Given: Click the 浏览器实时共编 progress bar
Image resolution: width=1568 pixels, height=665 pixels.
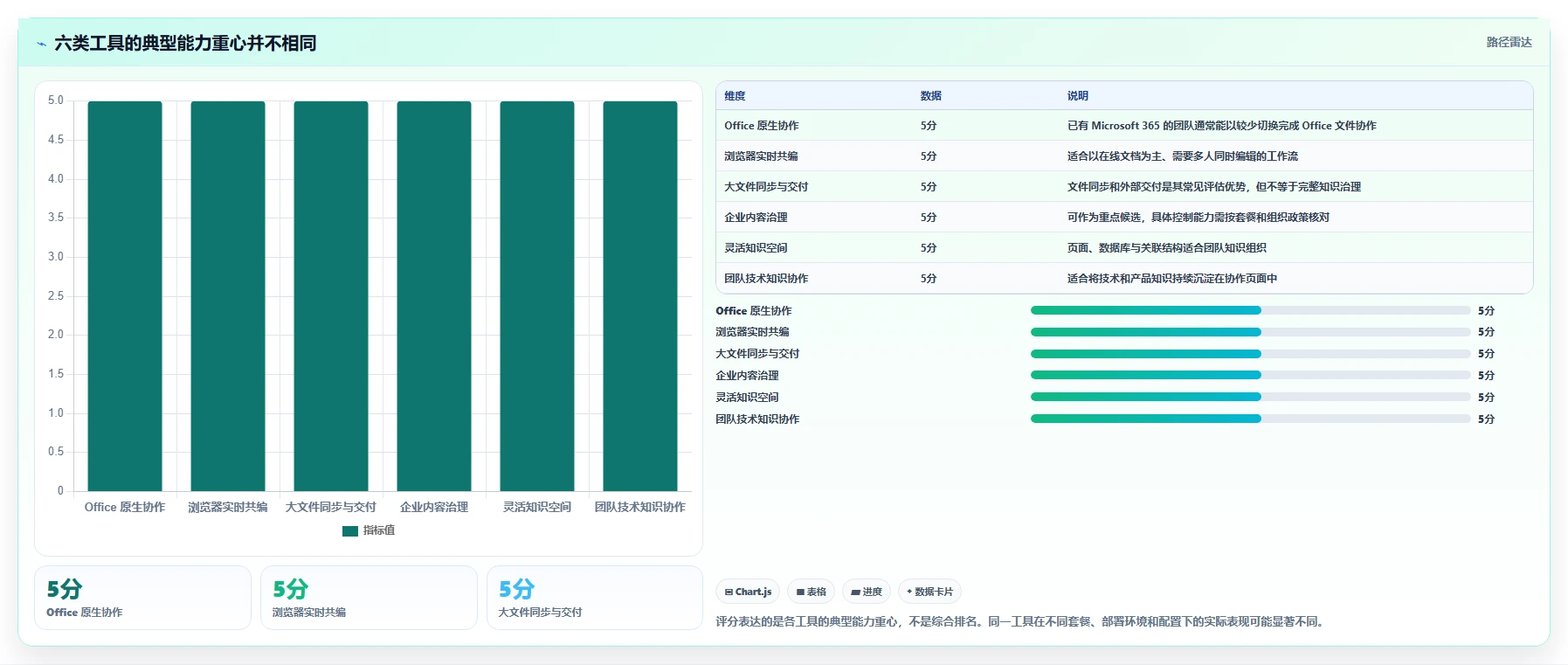Looking at the screenshot, I should coord(1250,332).
